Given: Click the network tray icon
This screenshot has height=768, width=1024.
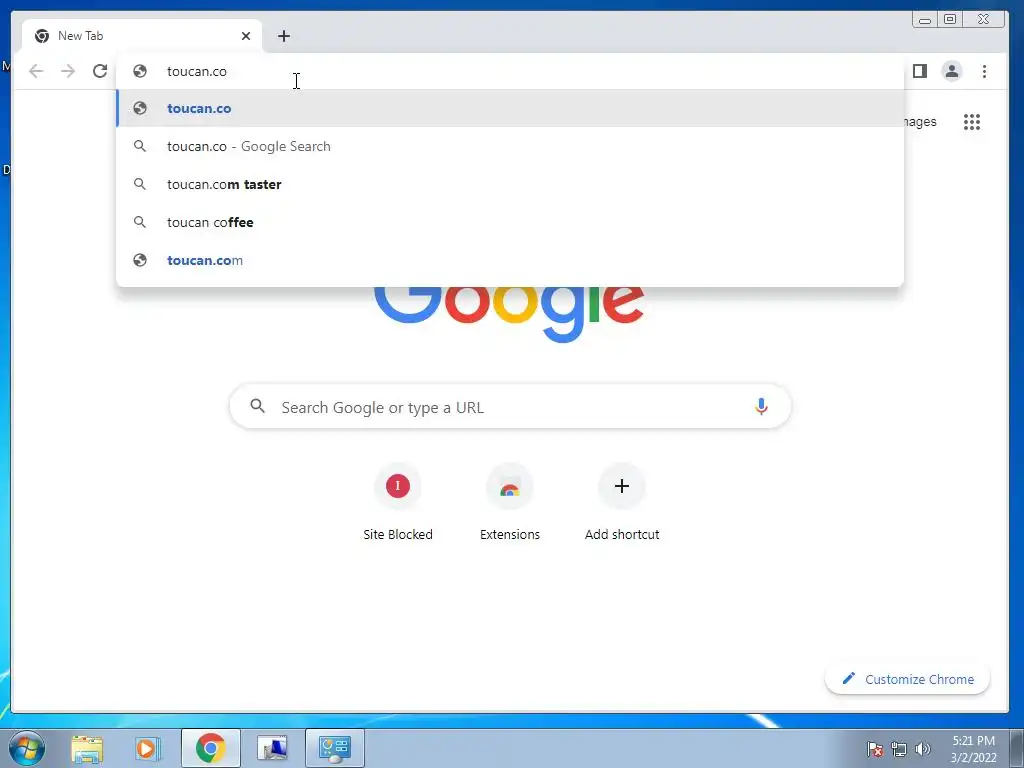Looking at the screenshot, I should 899,748.
